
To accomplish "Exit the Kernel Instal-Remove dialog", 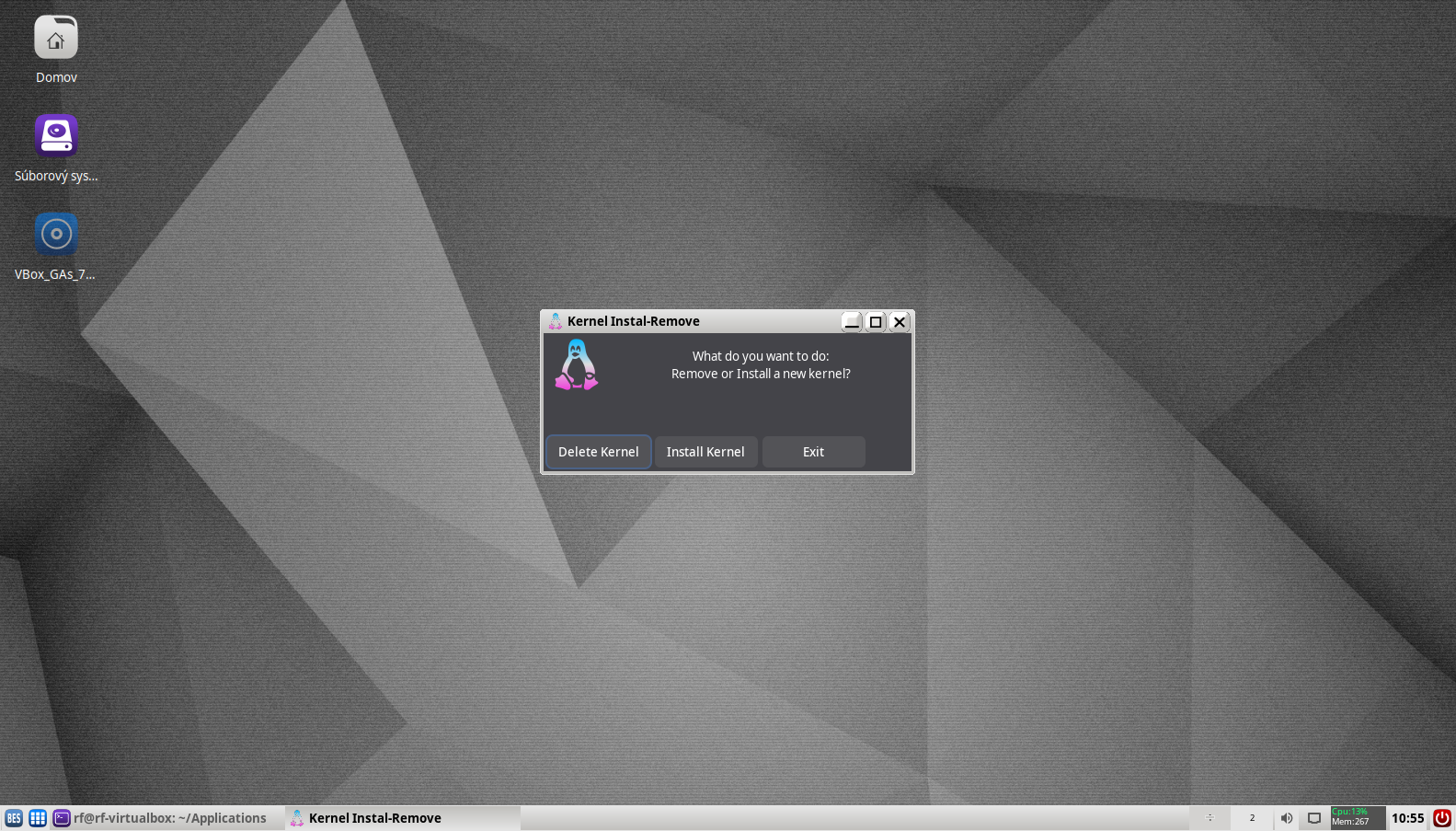I will click(813, 452).
